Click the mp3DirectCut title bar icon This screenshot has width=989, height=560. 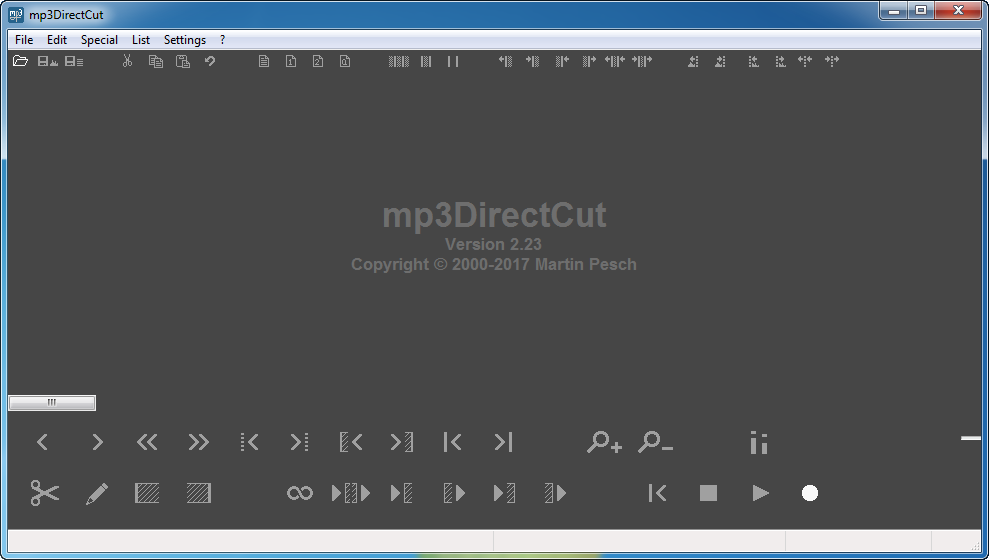[x=16, y=15]
